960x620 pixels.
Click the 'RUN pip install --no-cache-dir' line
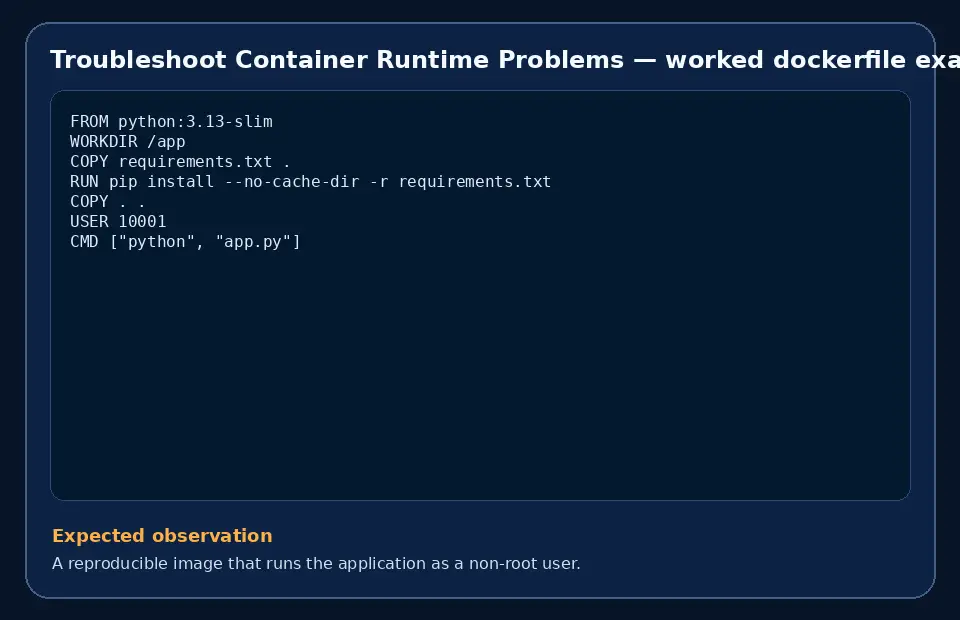click(x=310, y=182)
